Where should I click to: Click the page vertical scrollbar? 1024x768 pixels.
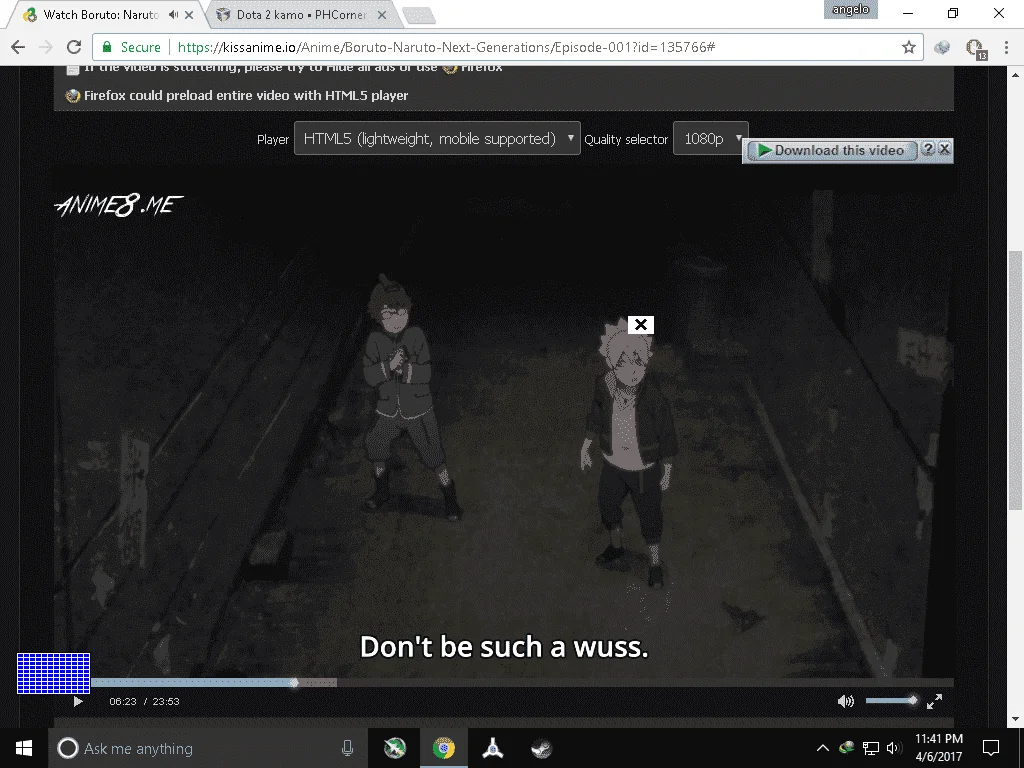(x=1016, y=380)
